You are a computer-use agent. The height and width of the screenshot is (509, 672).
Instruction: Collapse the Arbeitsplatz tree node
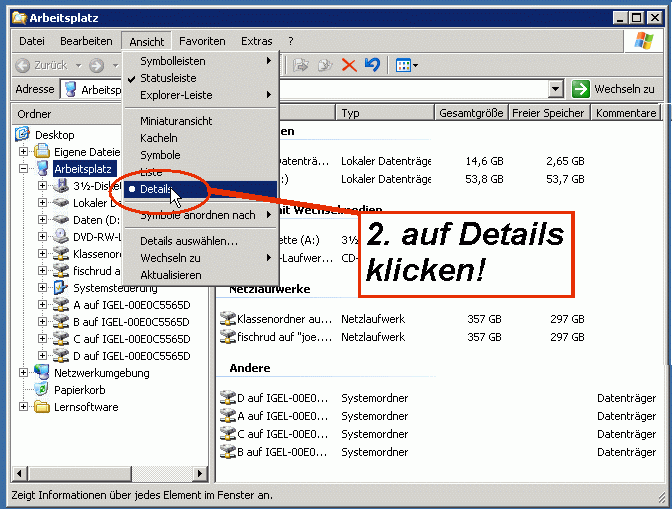pos(25,169)
